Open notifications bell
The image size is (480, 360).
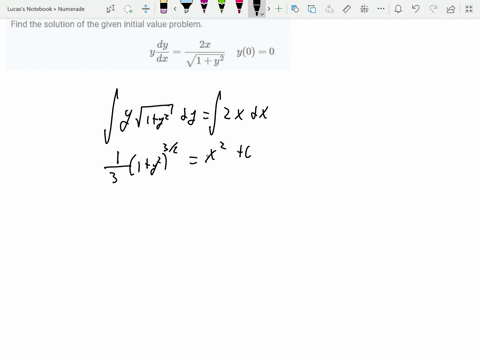click(x=398, y=9)
